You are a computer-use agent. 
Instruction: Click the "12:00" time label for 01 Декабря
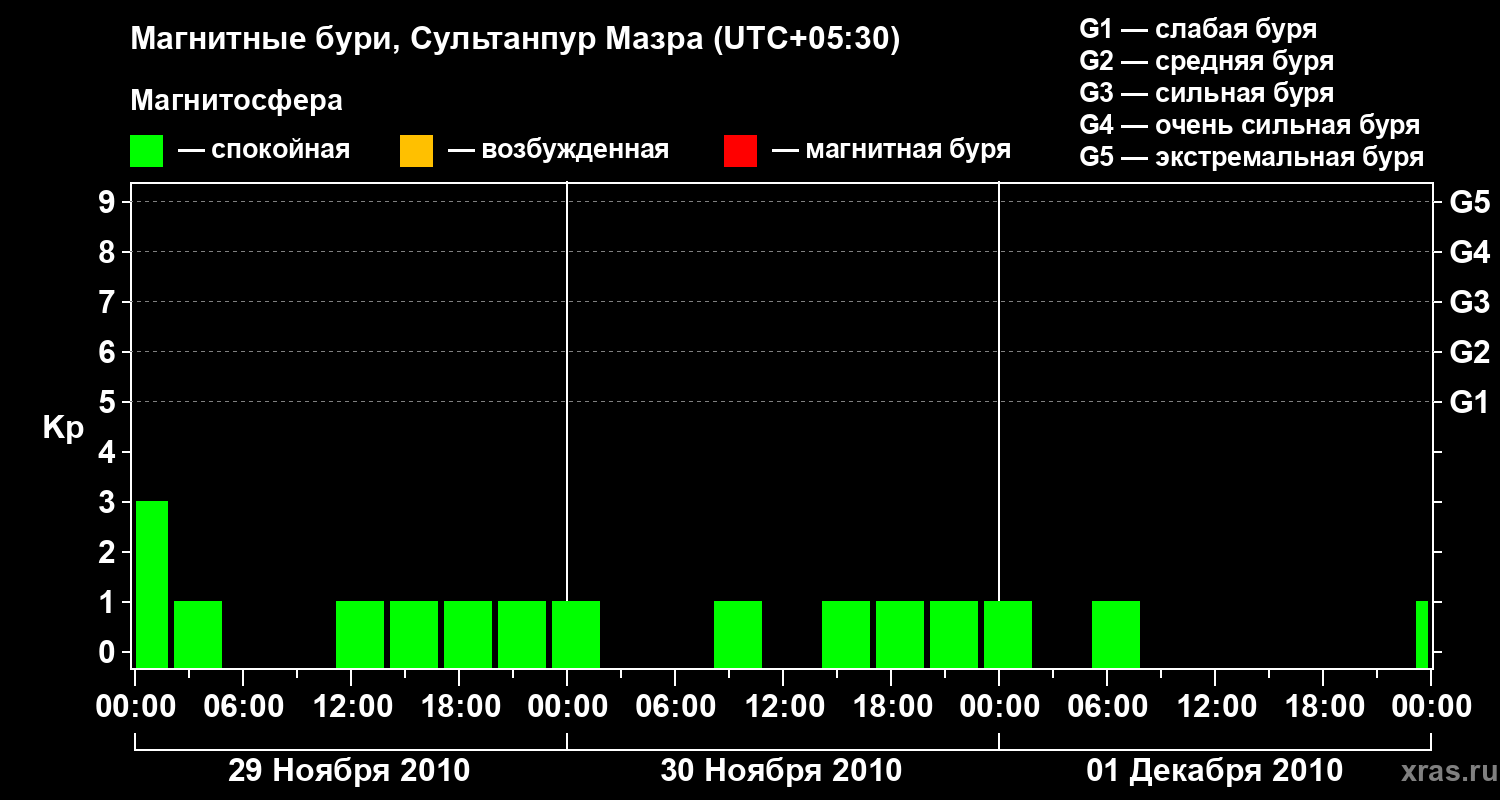click(x=1215, y=707)
